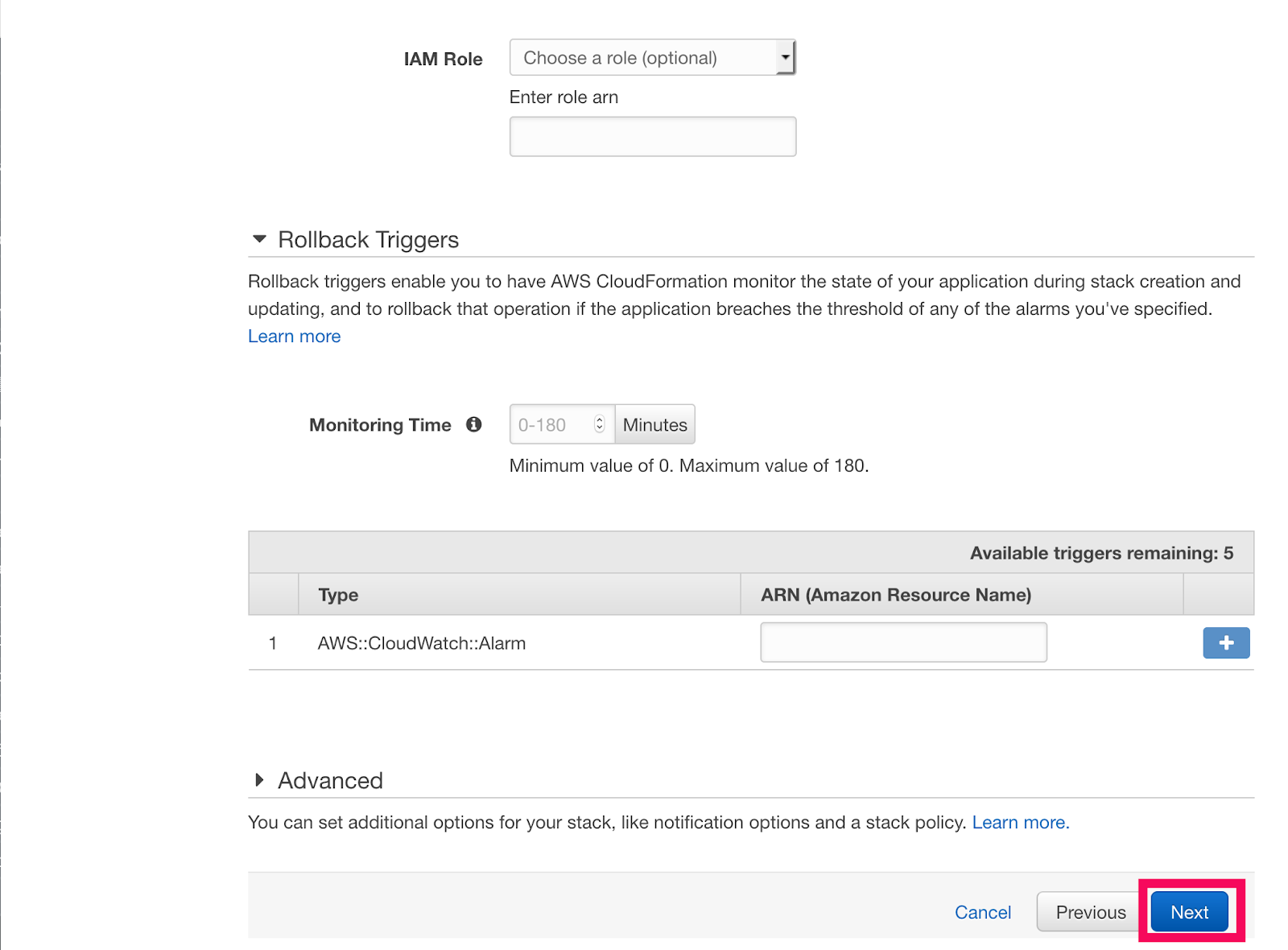Click AWS::CloudWatch::Alarm type text
1288x950 pixels.
421,643
